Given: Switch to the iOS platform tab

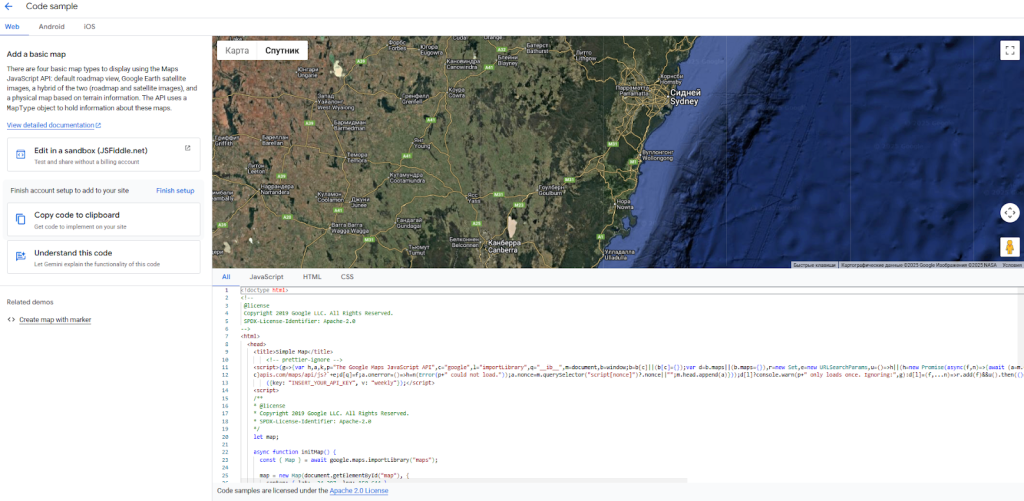Looking at the screenshot, I should pyautogui.click(x=90, y=26).
